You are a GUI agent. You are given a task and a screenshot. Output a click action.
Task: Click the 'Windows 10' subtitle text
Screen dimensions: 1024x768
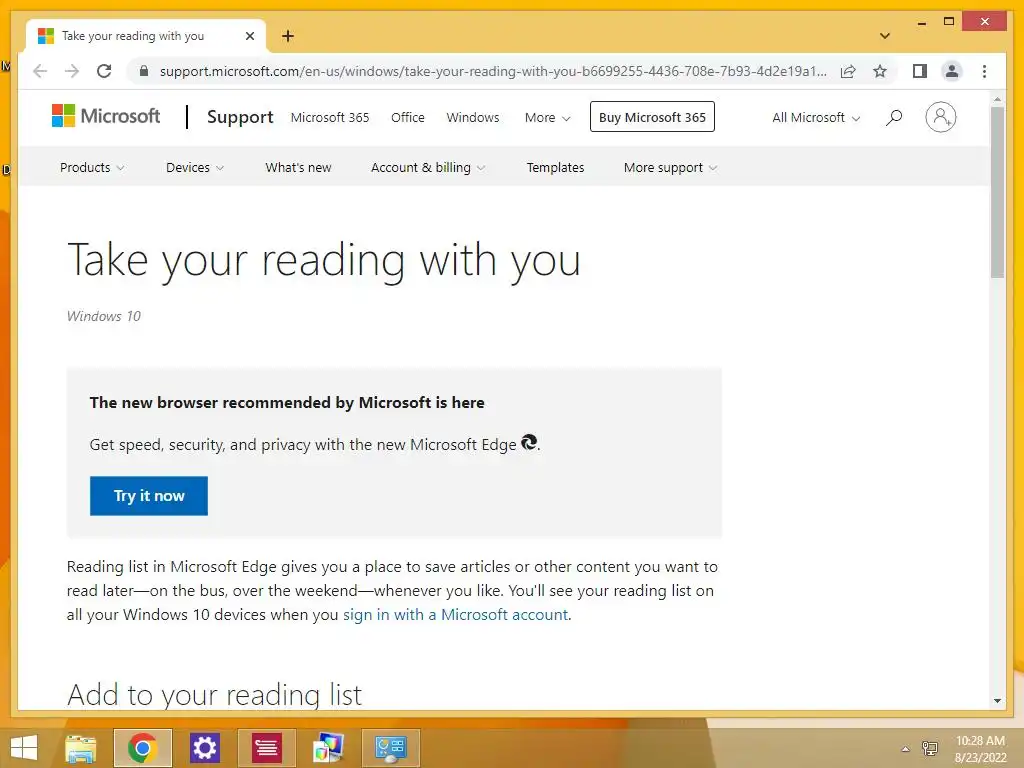pyautogui.click(x=104, y=316)
